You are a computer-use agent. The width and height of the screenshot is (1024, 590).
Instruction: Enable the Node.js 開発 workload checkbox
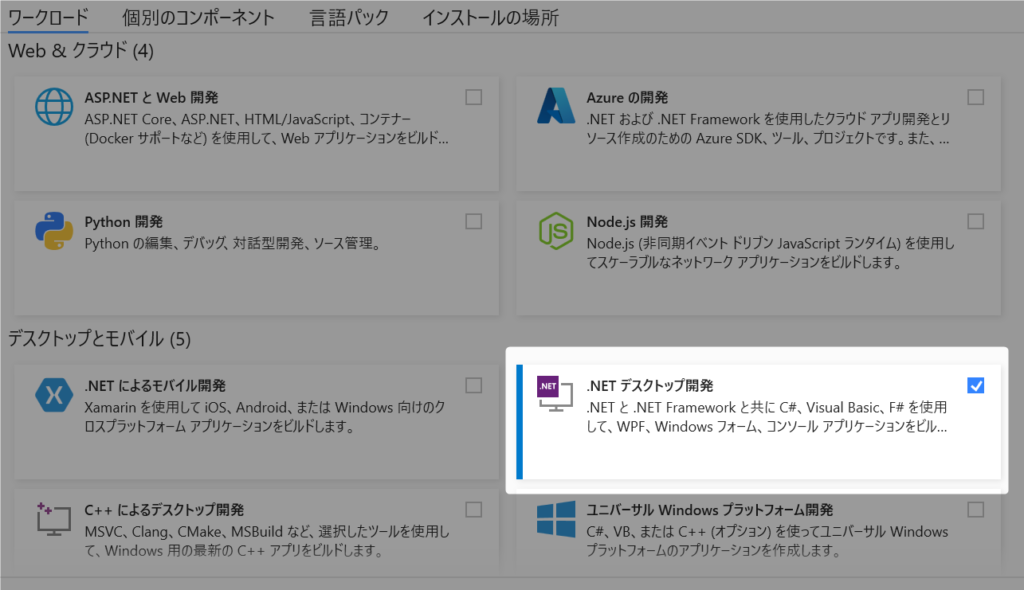[976, 221]
